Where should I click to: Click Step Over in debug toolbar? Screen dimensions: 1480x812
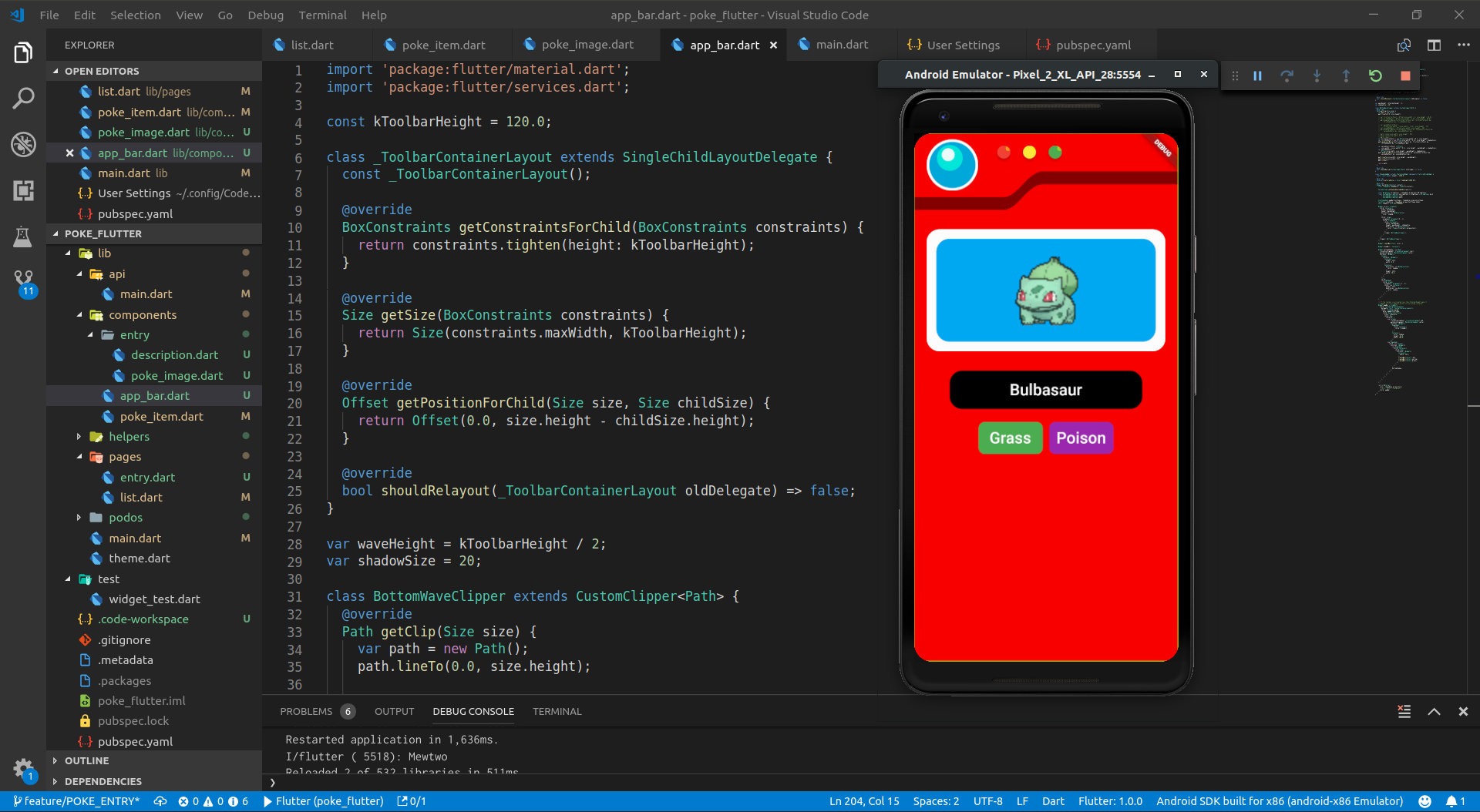coord(1287,75)
